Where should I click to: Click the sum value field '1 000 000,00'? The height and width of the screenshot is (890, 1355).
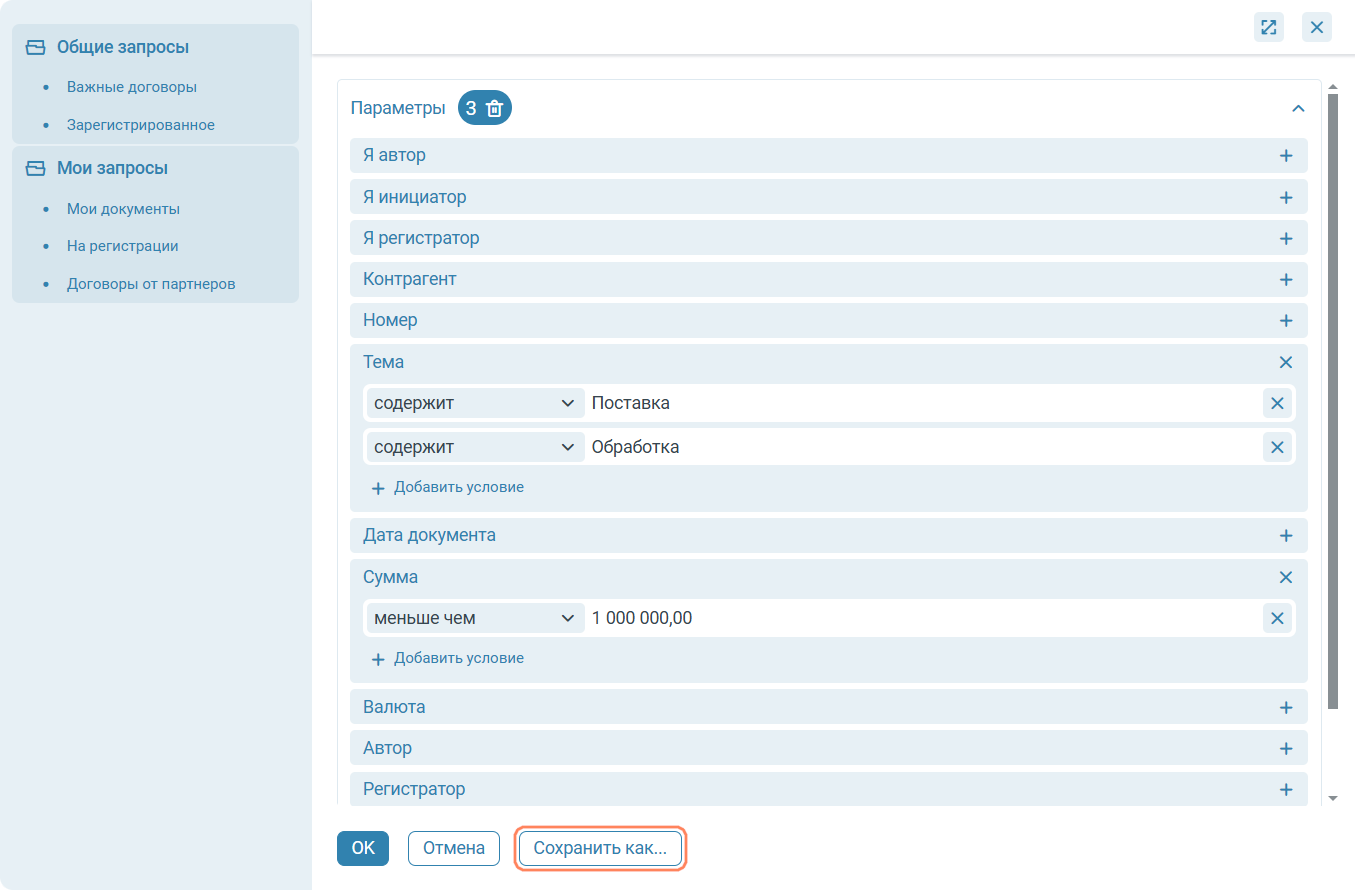tap(920, 619)
